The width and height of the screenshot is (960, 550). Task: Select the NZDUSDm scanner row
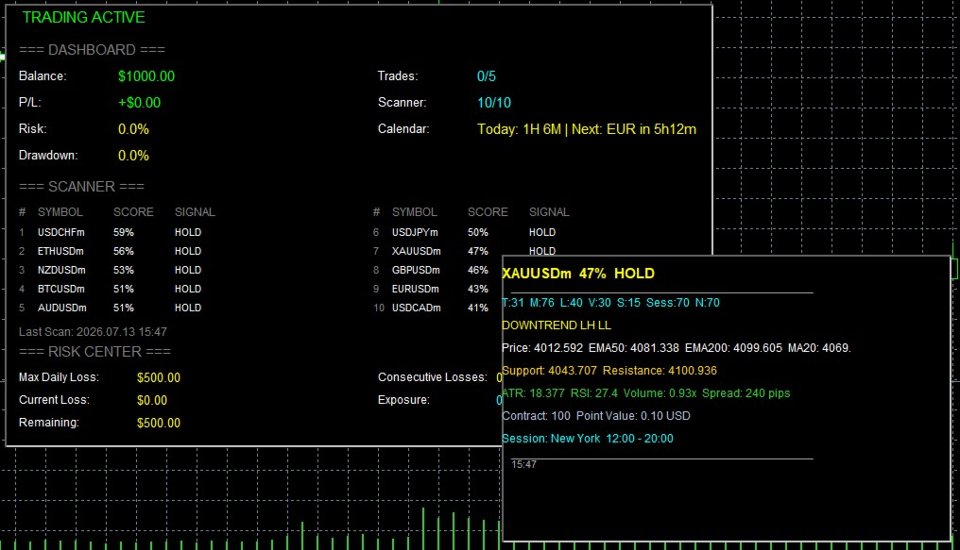point(110,270)
